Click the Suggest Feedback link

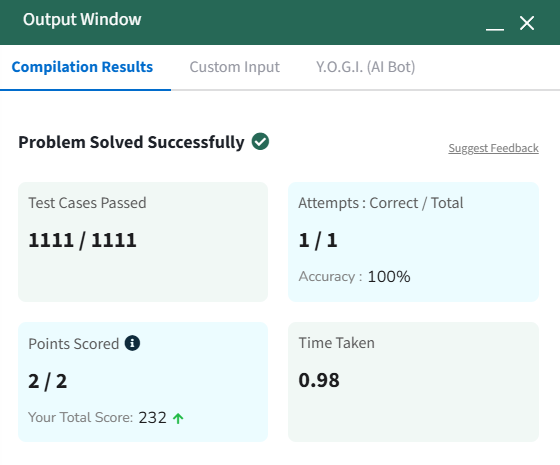pos(494,148)
